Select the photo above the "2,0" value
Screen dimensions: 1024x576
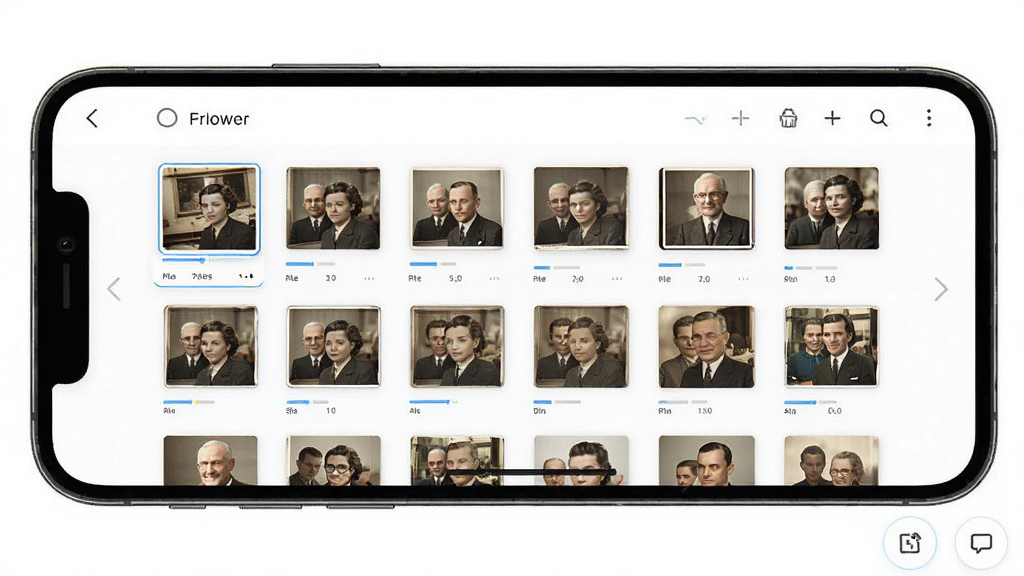point(581,208)
